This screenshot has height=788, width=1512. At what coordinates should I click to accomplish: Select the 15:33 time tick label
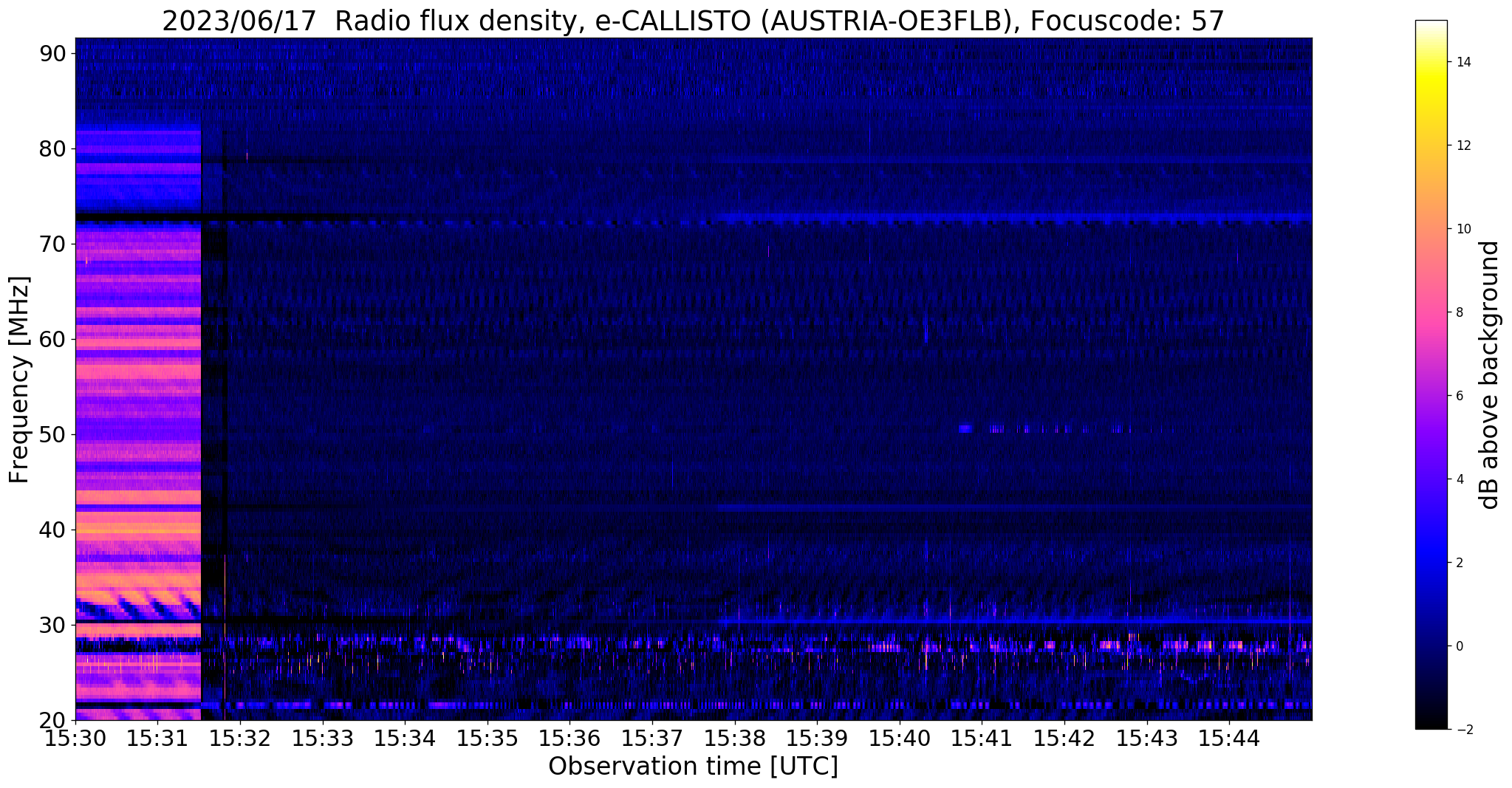point(323,738)
